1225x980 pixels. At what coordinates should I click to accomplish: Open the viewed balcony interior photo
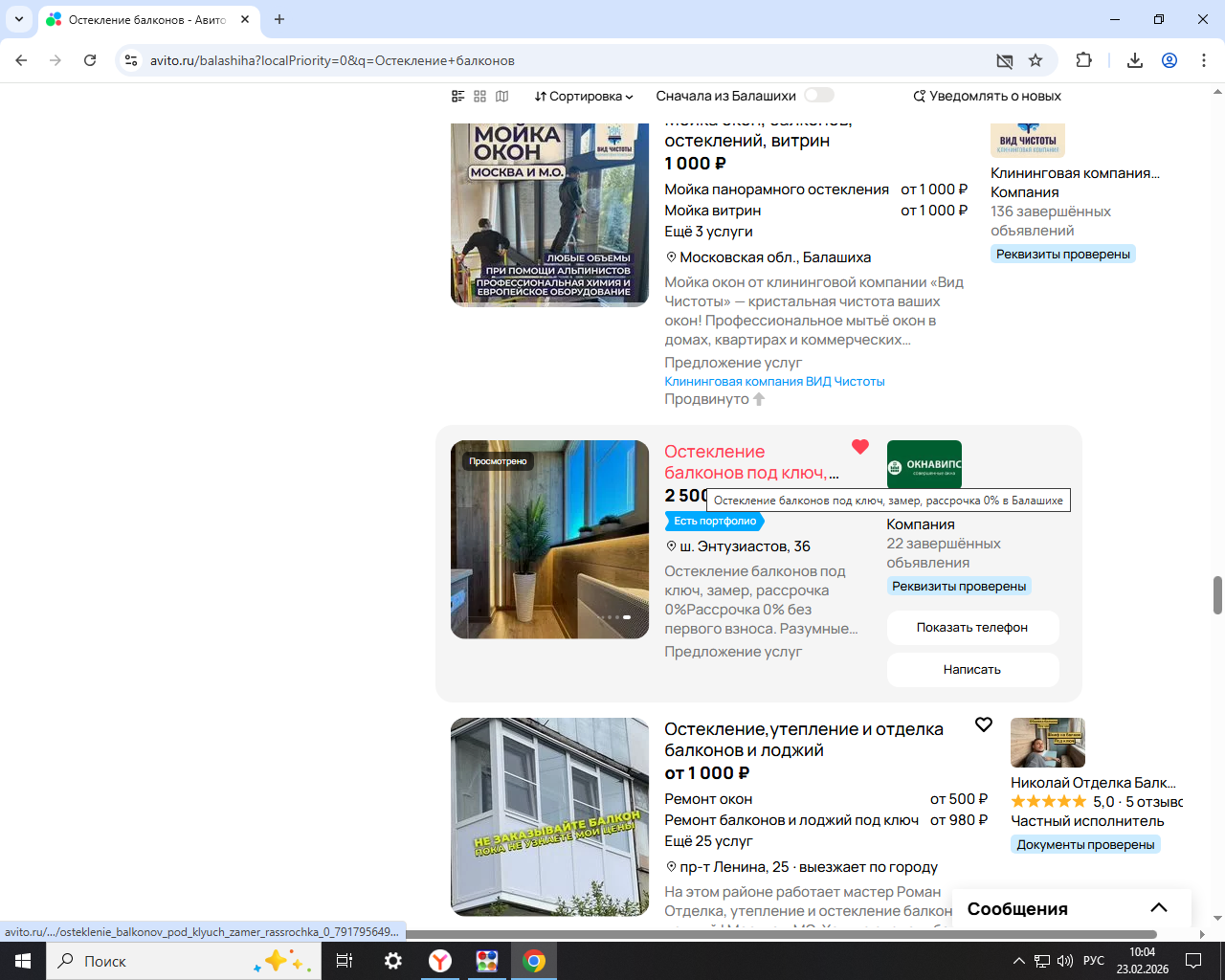click(549, 540)
